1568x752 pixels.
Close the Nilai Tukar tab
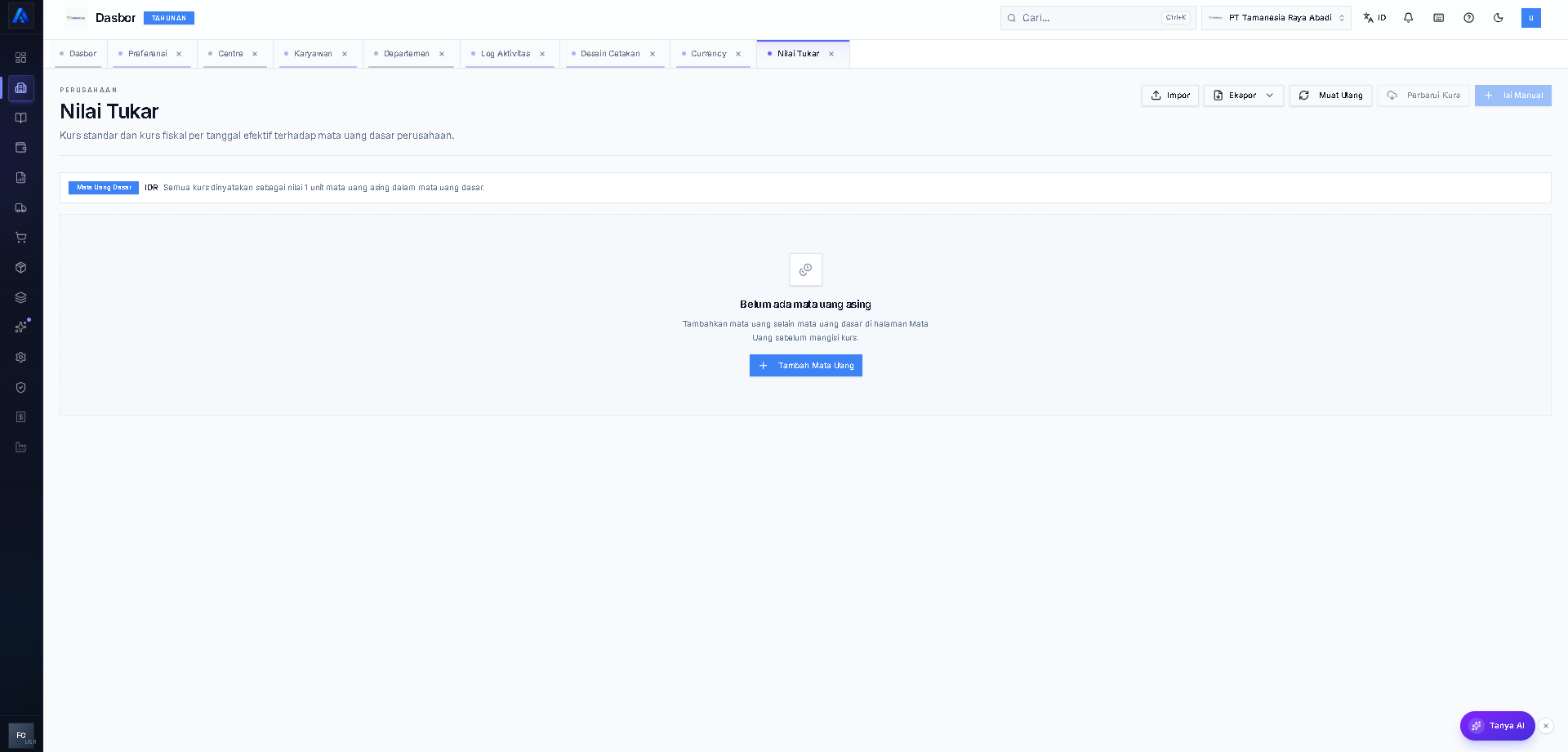click(831, 54)
